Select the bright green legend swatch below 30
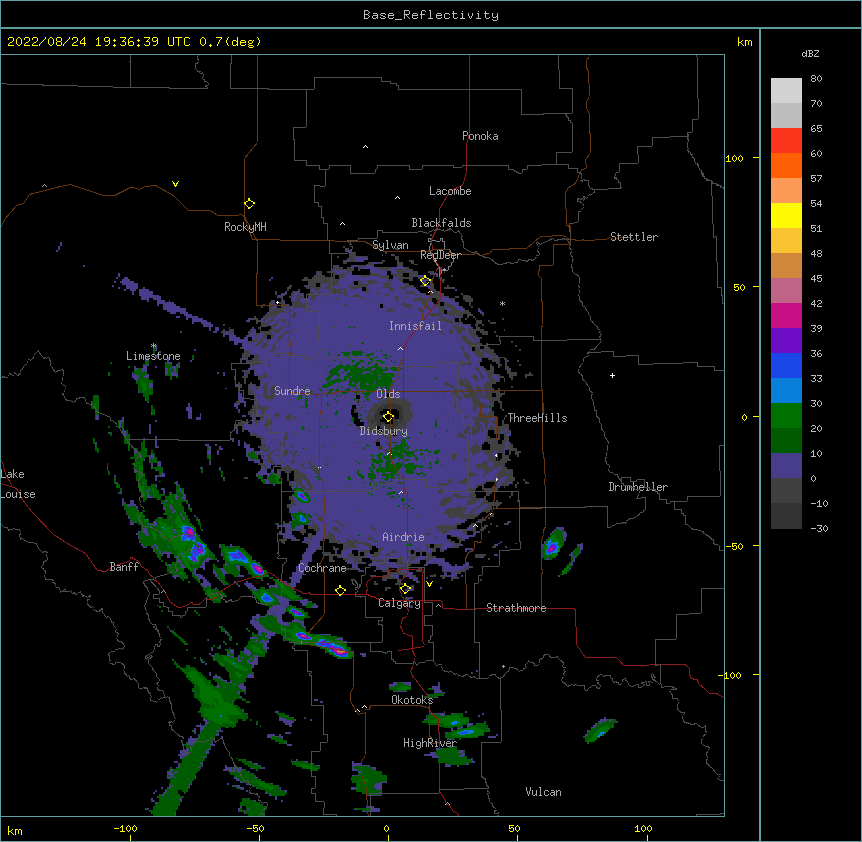The image size is (862, 842). tap(786, 416)
